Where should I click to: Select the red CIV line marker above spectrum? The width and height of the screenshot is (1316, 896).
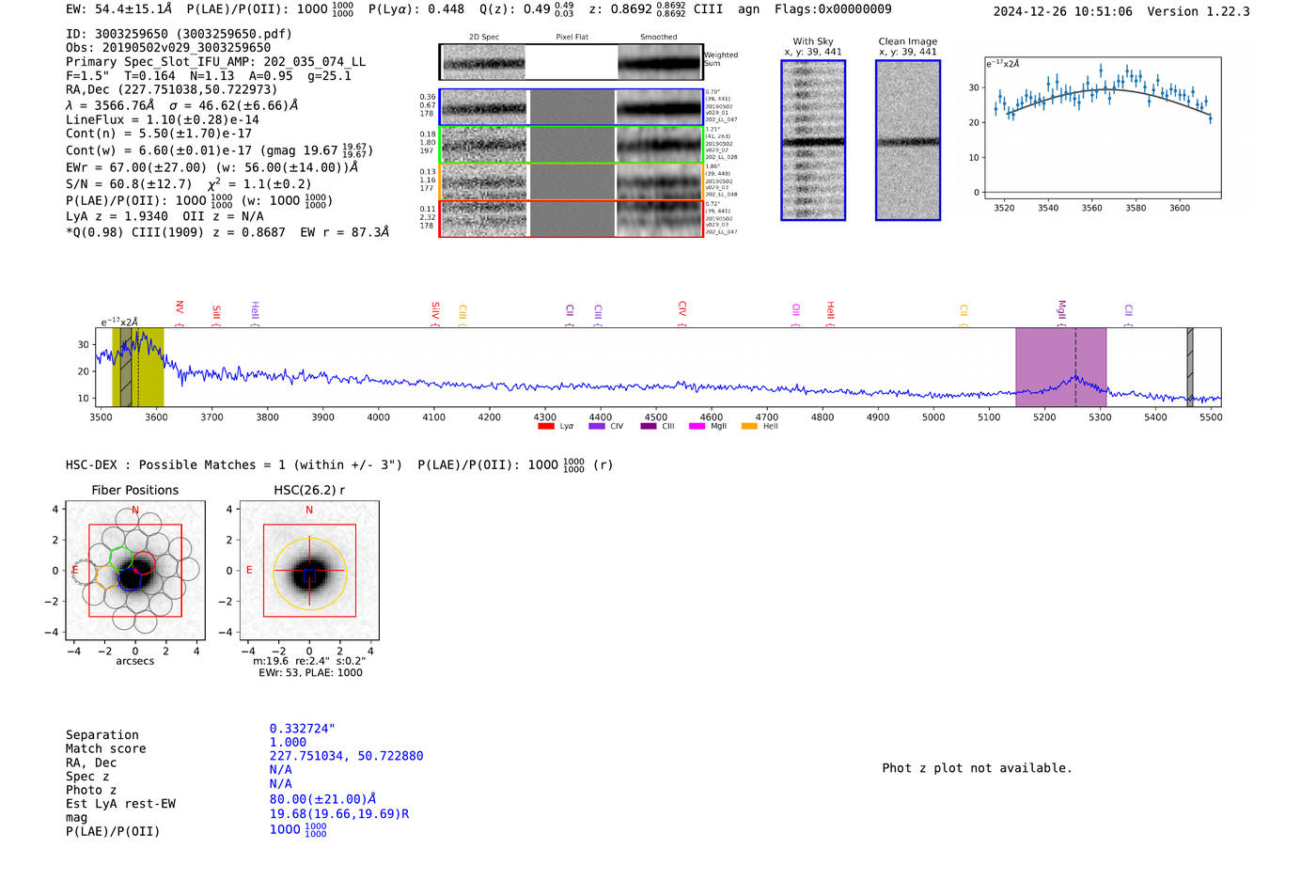click(682, 313)
